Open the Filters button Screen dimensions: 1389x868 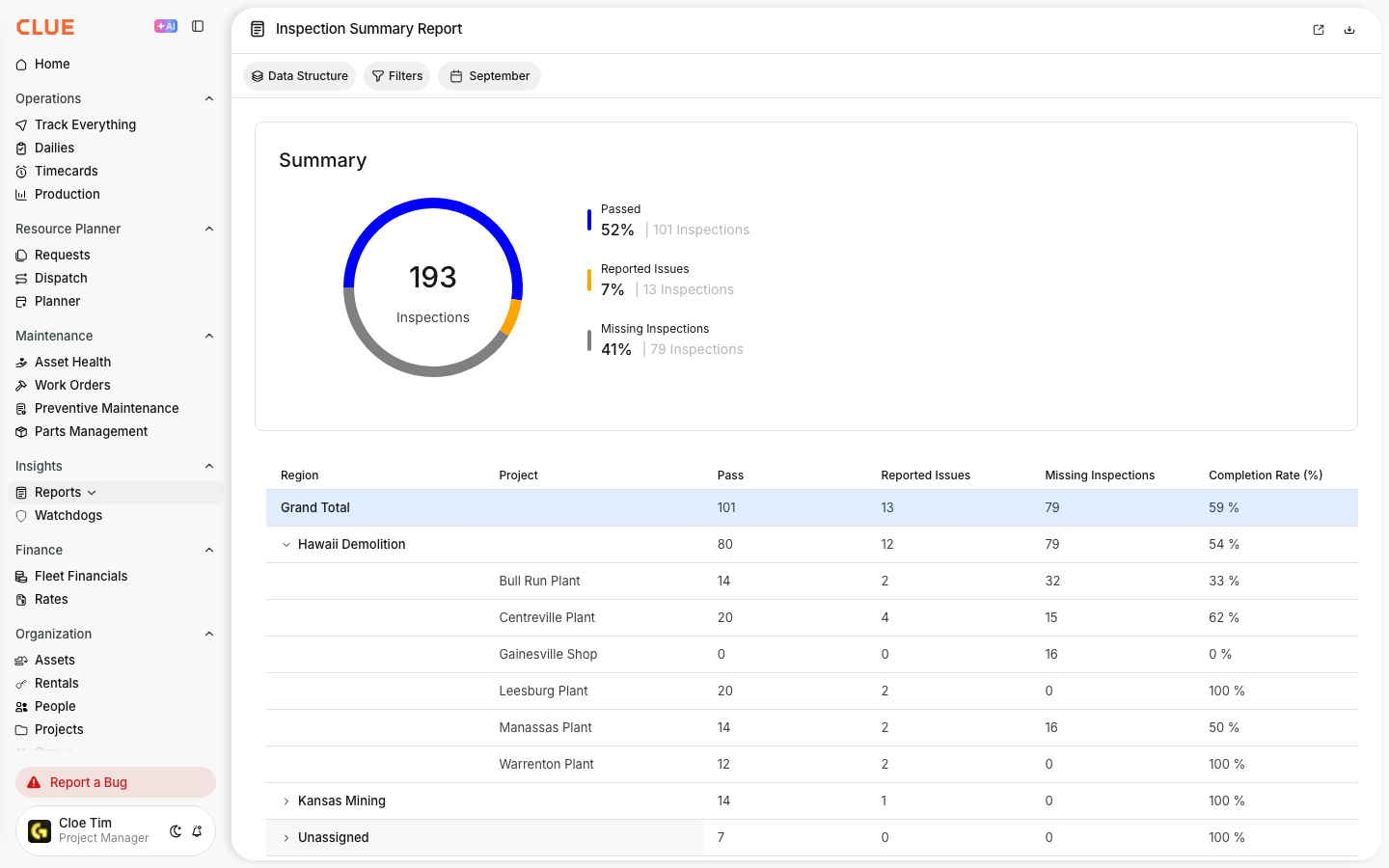pos(397,76)
